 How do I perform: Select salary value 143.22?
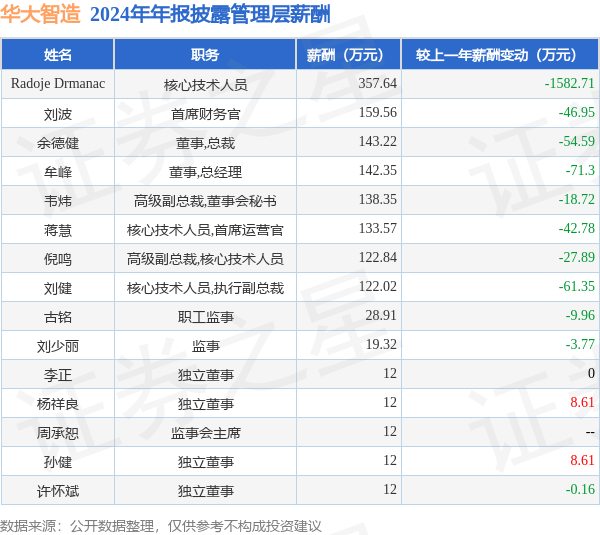[378, 141]
